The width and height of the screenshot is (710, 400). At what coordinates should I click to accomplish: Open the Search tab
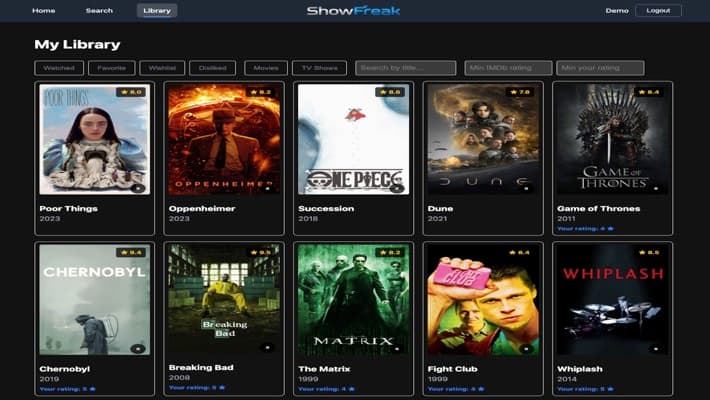point(99,10)
